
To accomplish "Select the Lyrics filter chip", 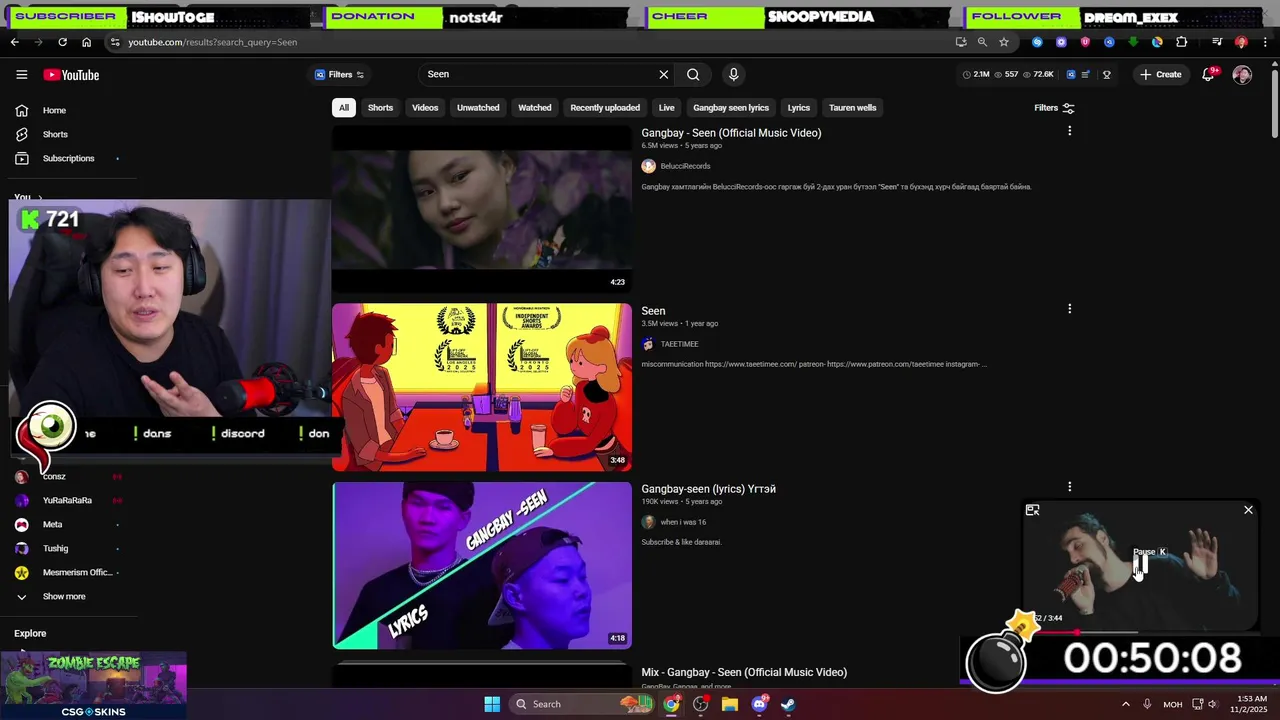I will [x=798, y=108].
